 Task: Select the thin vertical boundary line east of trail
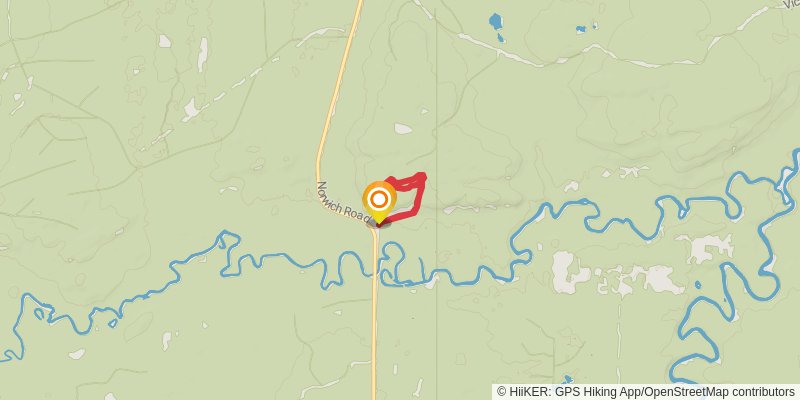click(x=436, y=204)
